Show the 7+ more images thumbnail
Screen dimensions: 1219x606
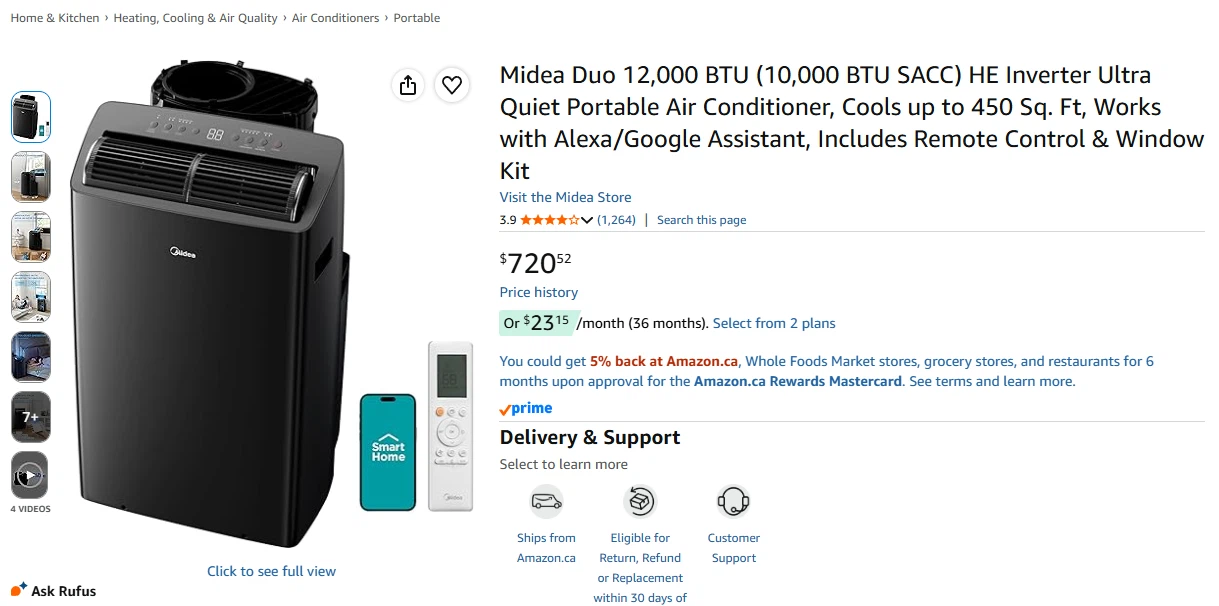(x=30, y=417)
